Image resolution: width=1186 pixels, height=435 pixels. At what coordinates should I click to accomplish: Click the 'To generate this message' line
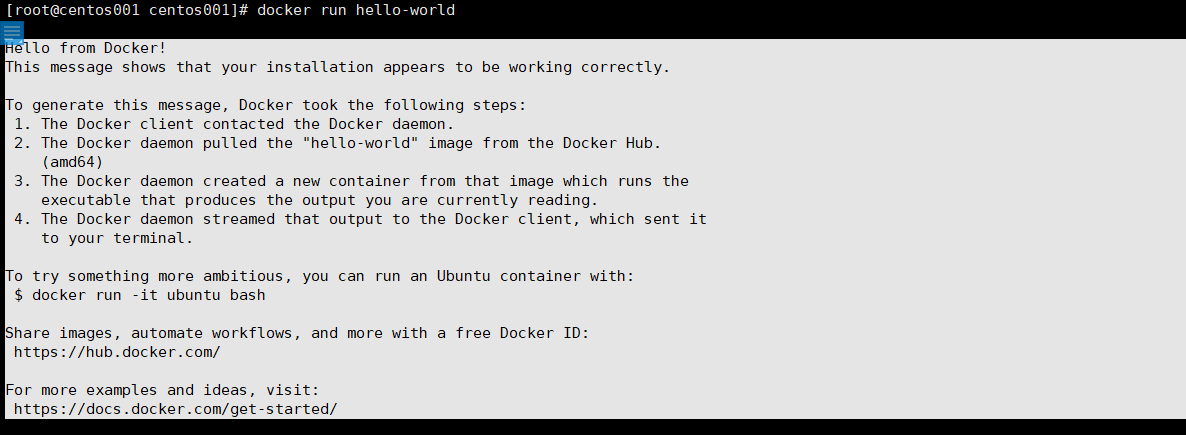coord(265,105)
